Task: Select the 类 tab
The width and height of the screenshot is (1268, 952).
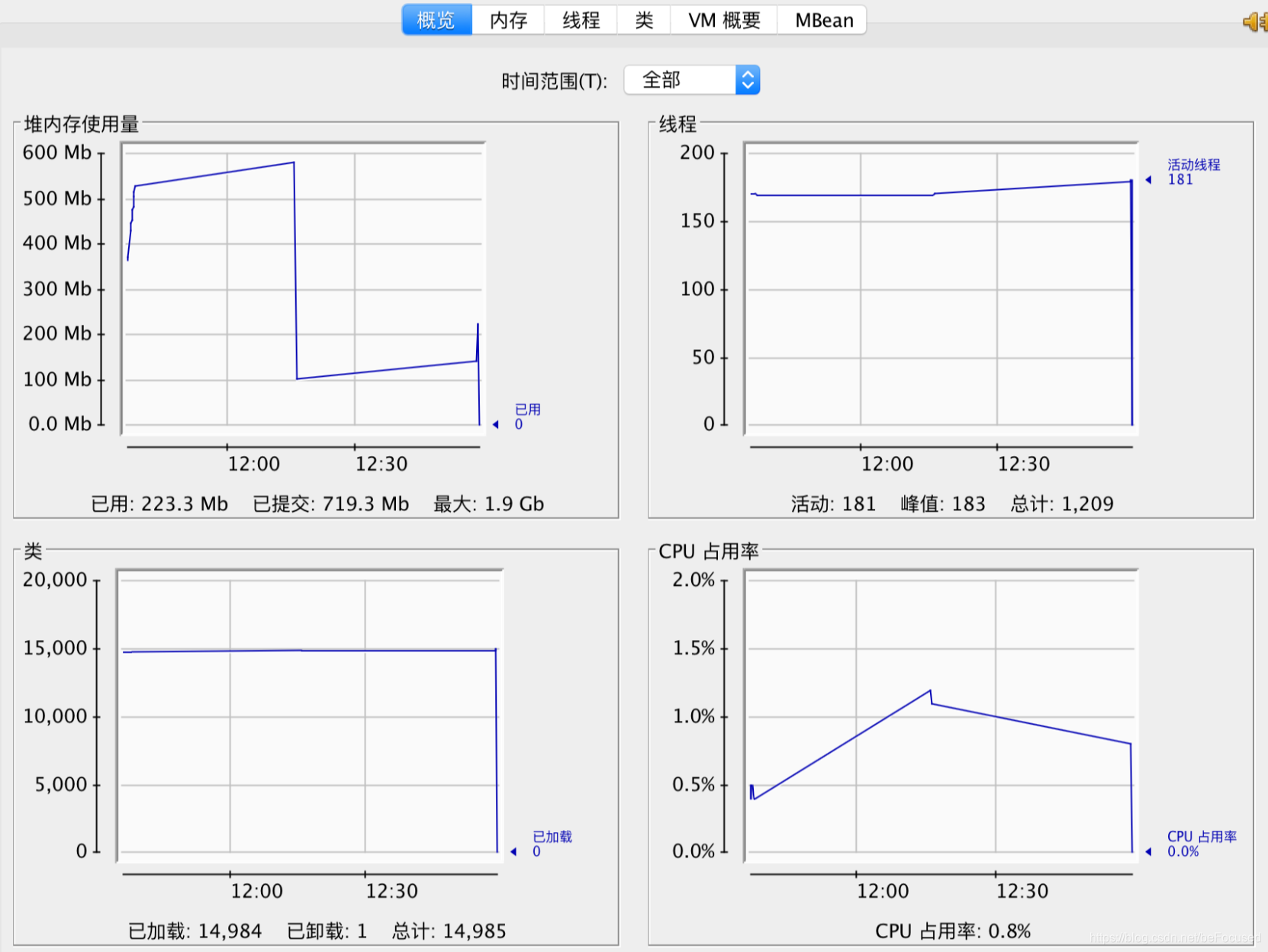Action: pos(644,20)
